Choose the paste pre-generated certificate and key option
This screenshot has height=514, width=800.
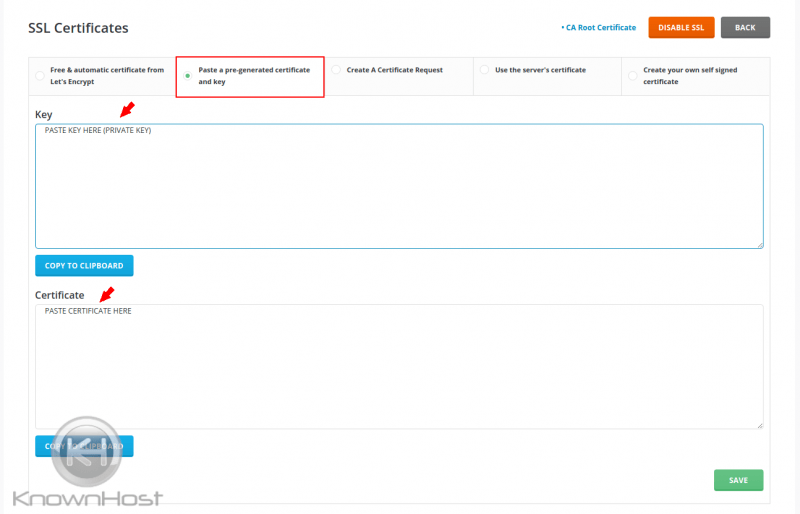187,76
